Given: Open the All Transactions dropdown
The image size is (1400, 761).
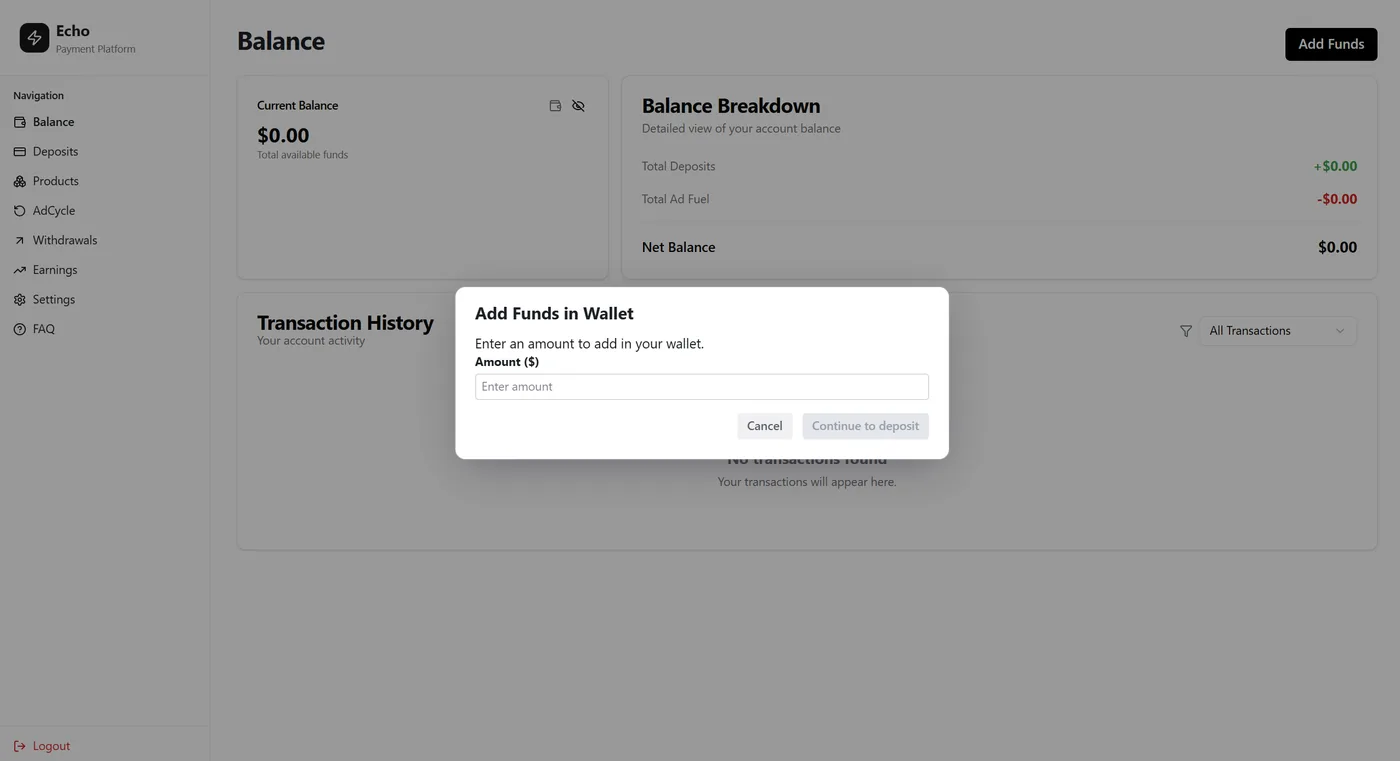Looking at the screenshot, I should [x=1277, y=331].
